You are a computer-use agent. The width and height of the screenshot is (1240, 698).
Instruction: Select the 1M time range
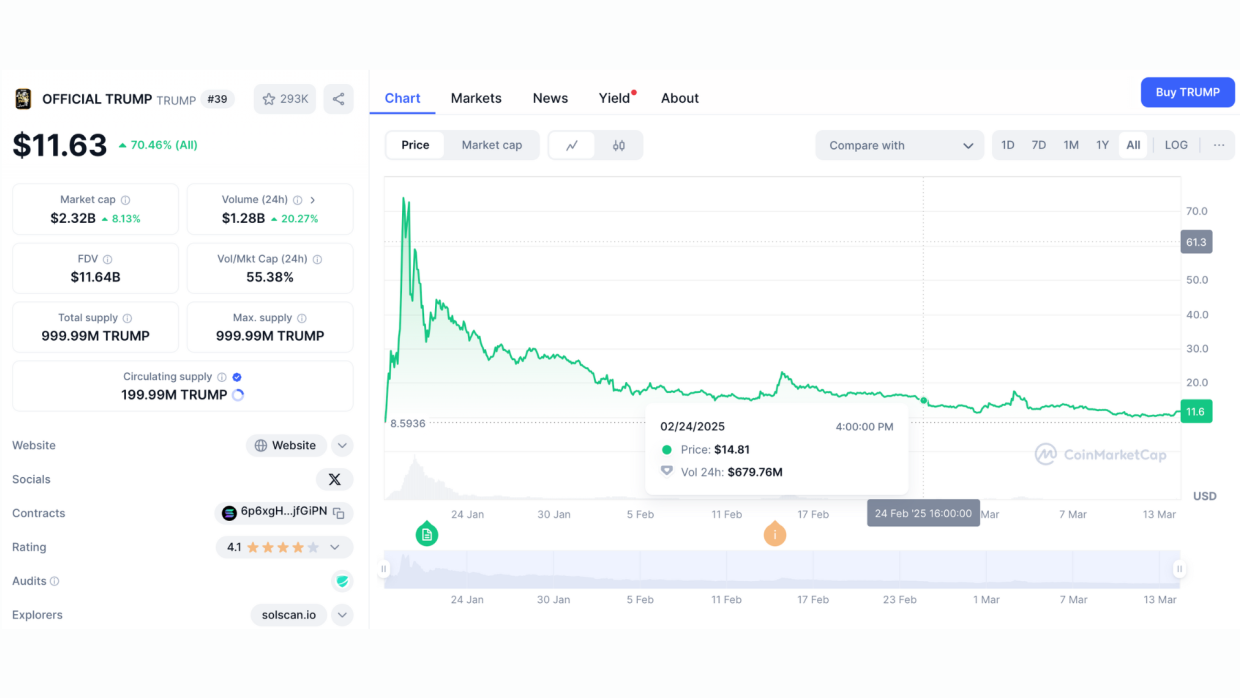point(1071,145)
